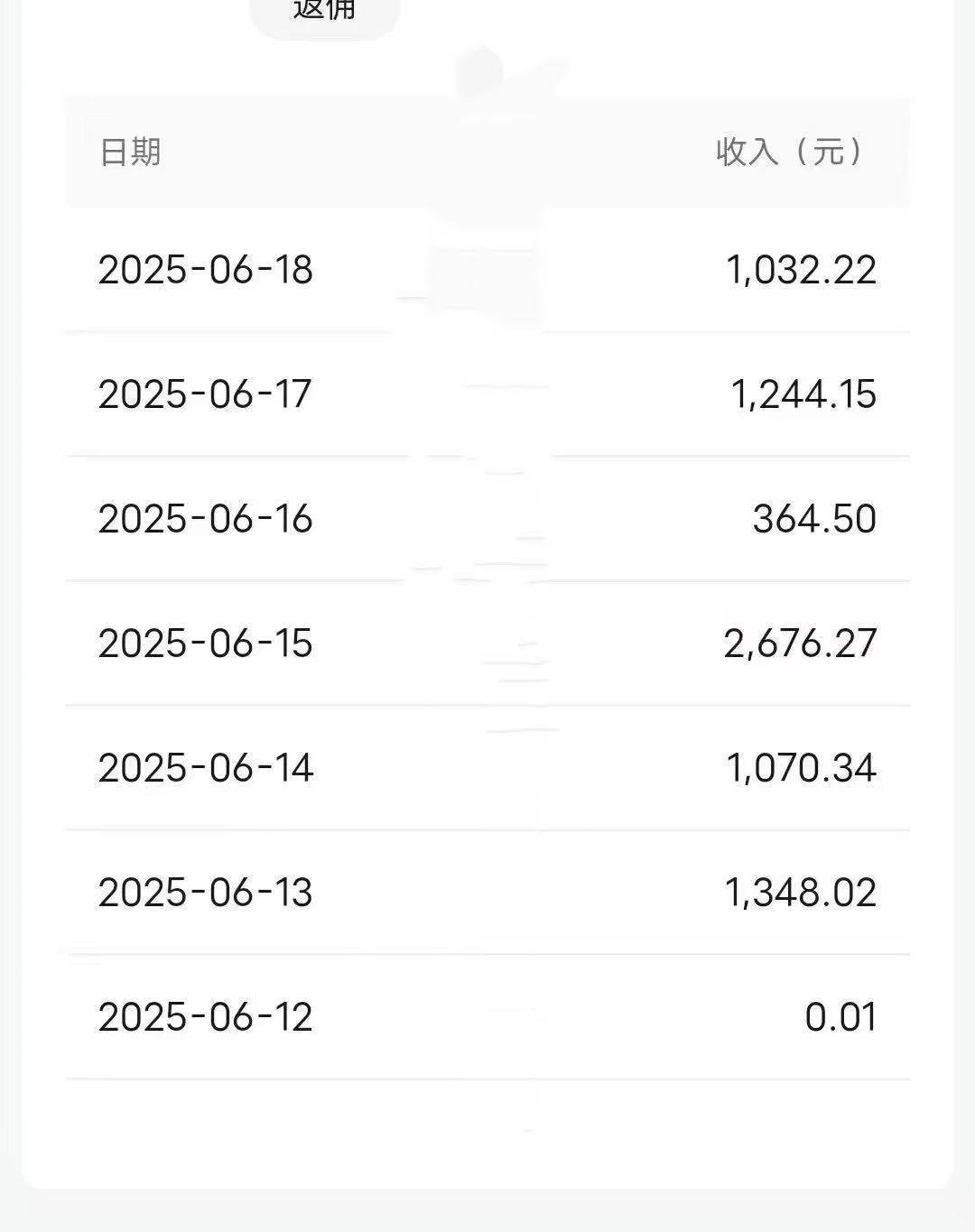
Task: Open the 2025-06-18 income row
Action: tap(487, 270)
